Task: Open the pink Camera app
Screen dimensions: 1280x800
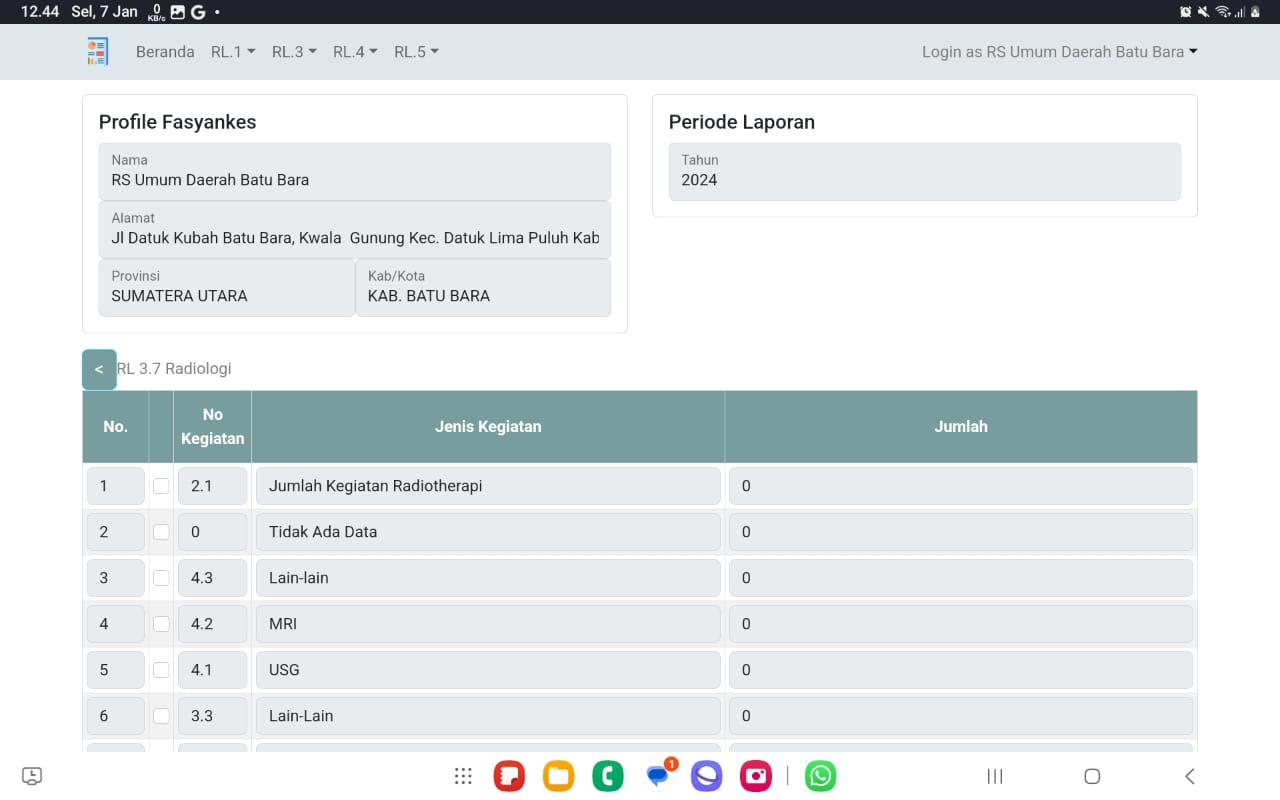Action: point(756,776)
